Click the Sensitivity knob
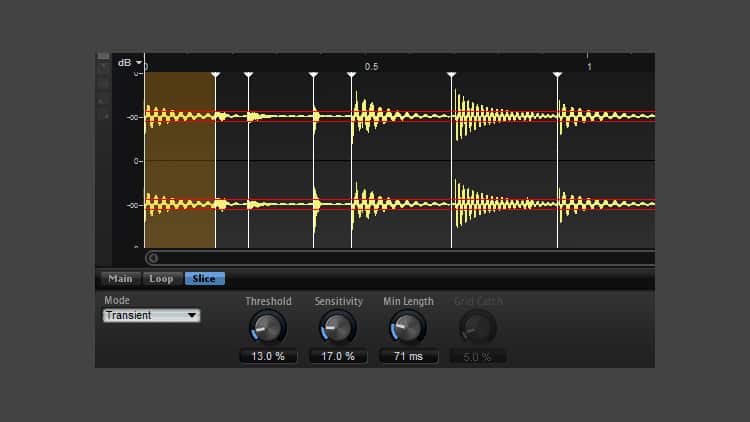The width and height of the screenshot is (750, 422). pyautogui.click(x=338, y=328)
